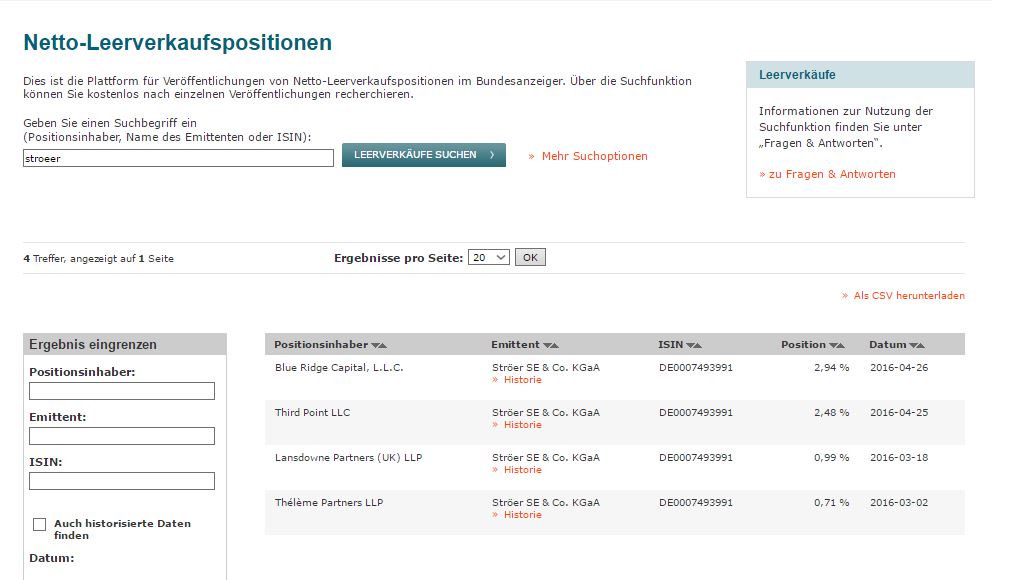The height and width of the screenshot is (580, 1024).
Task: Open Historie link for Thélème Partners row
Action: coord(522,515)
